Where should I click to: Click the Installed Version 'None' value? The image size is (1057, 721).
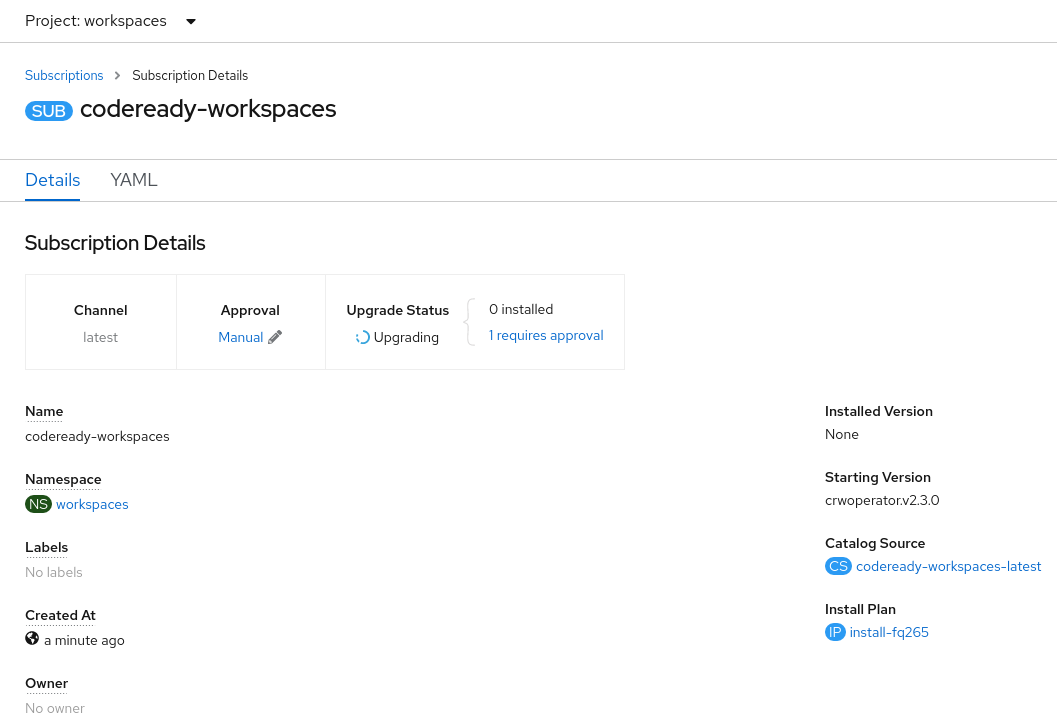[x=842, y=434]
